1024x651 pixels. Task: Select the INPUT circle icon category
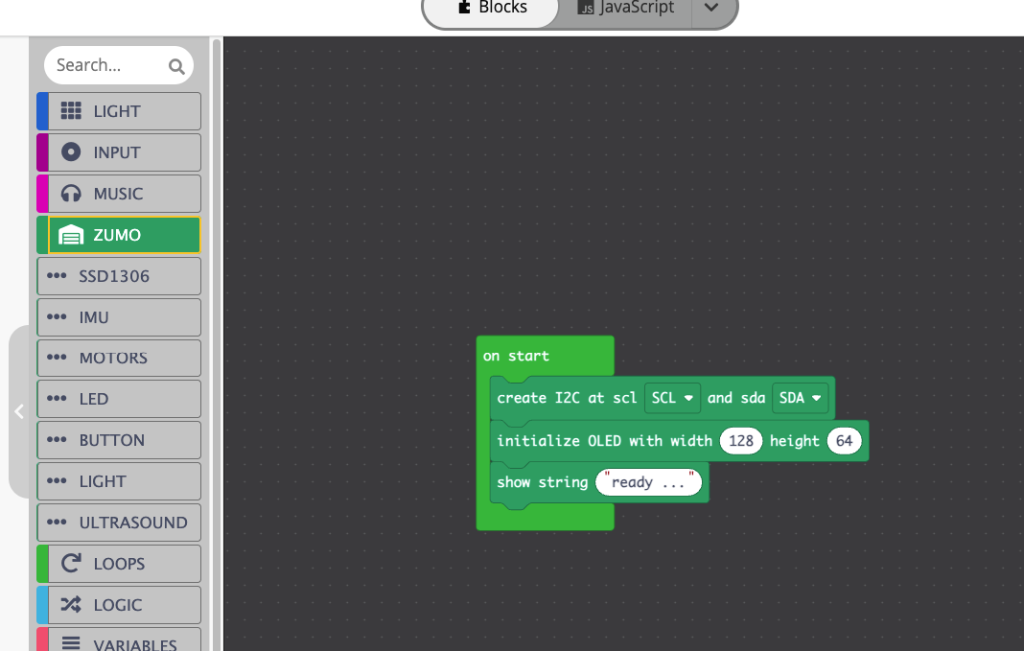coord(71,152)
